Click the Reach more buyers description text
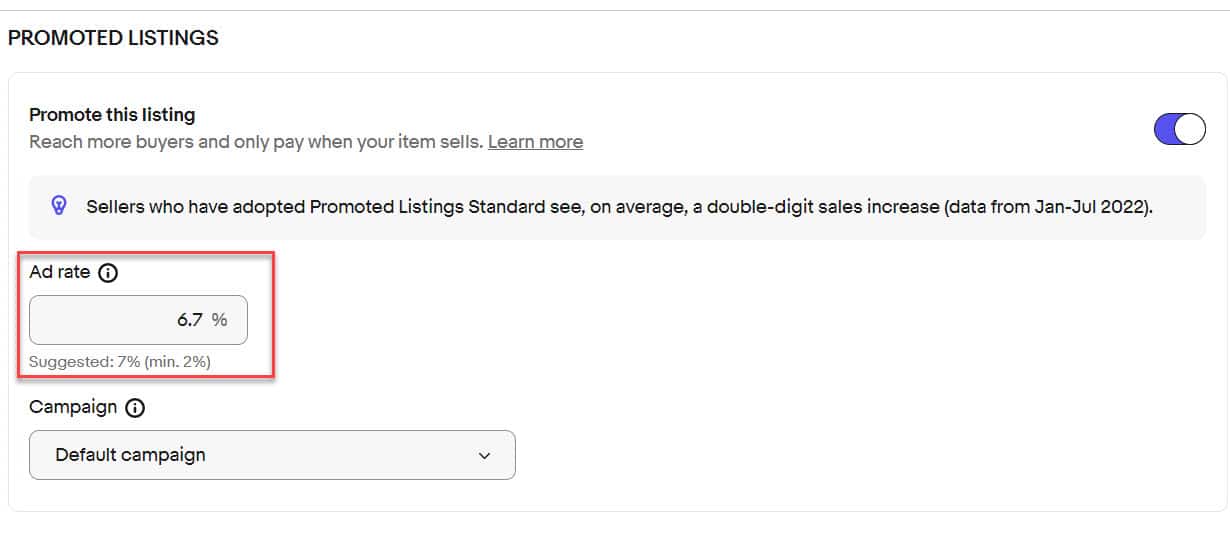Screen dimensions: 1230x535 pos(256,142)
